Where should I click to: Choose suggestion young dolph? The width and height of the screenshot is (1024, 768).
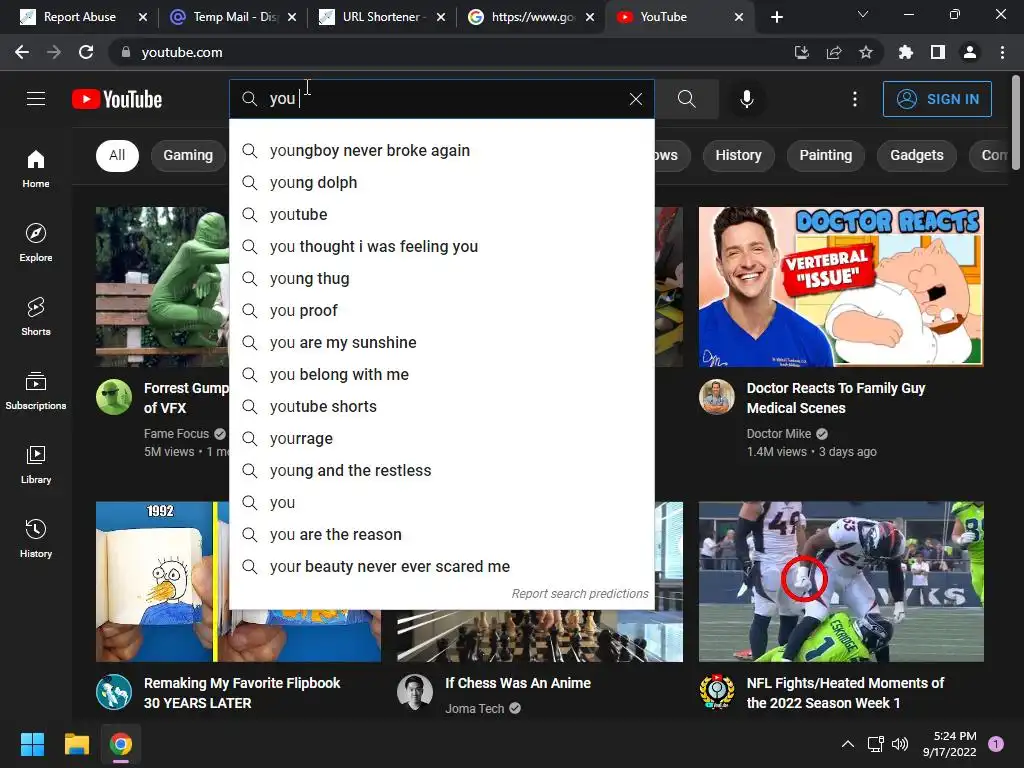[442, 182]
